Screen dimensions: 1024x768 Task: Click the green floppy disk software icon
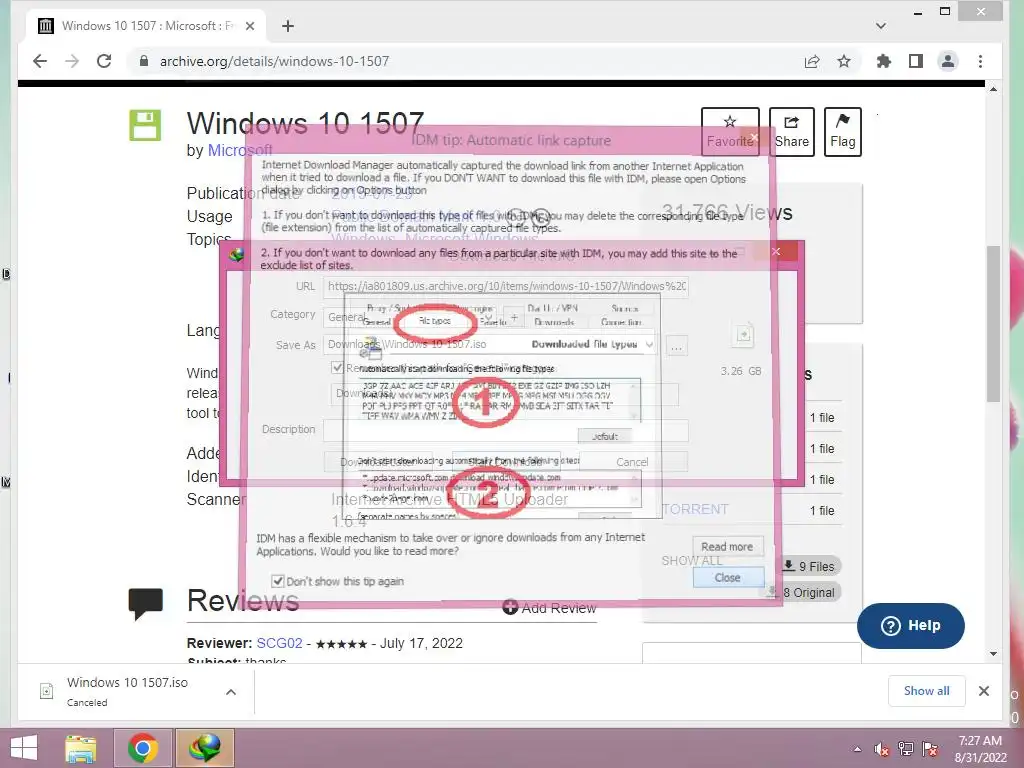tap(145, 125)
